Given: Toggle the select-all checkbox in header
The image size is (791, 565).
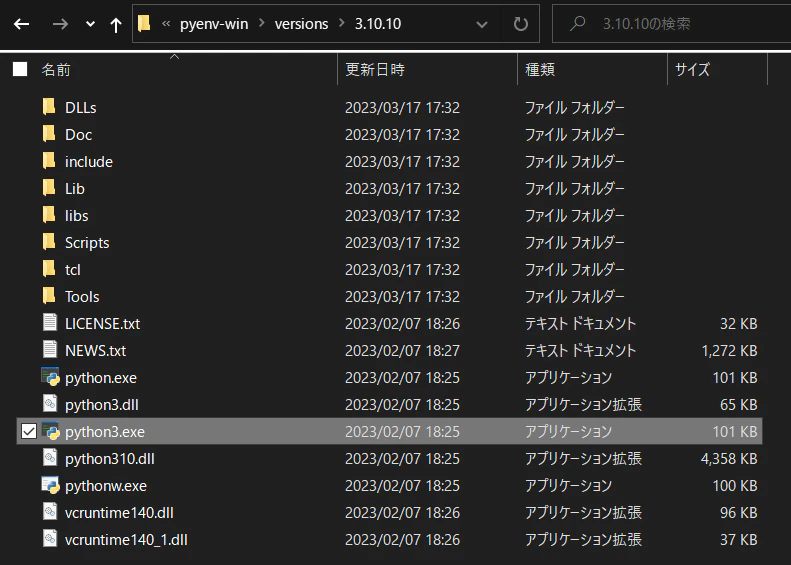Looking at the screenshot, I should pyautogui.click(x=20, y=69).
